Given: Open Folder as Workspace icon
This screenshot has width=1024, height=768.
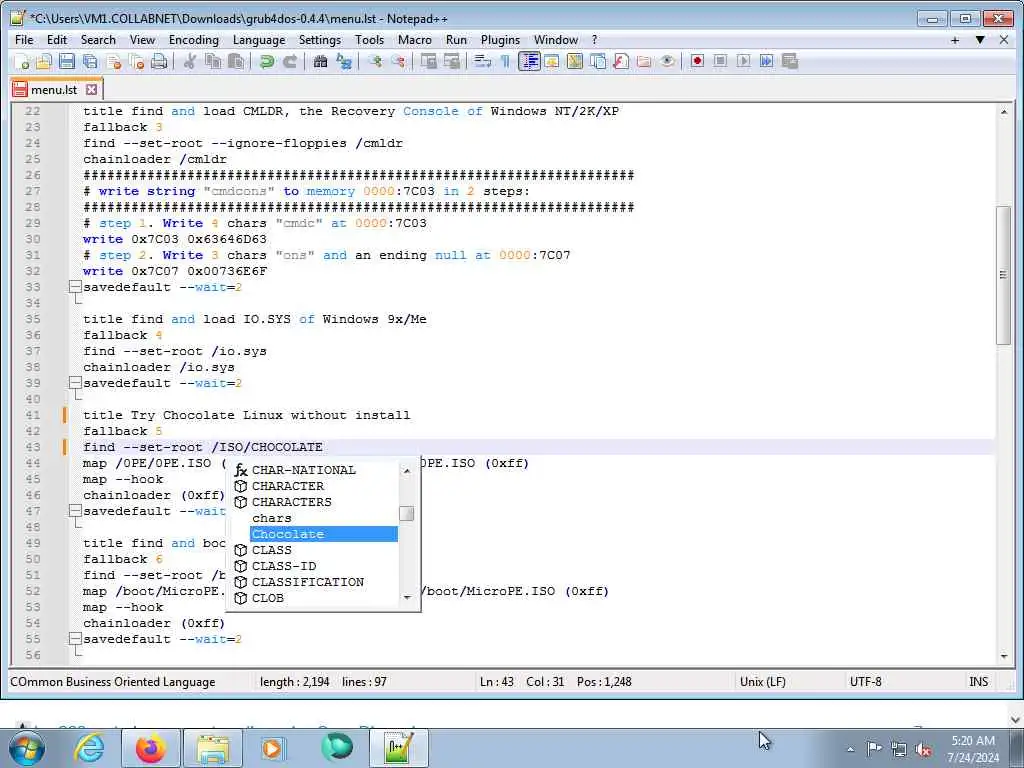Looking at the screenshot, I should [644, 61].
